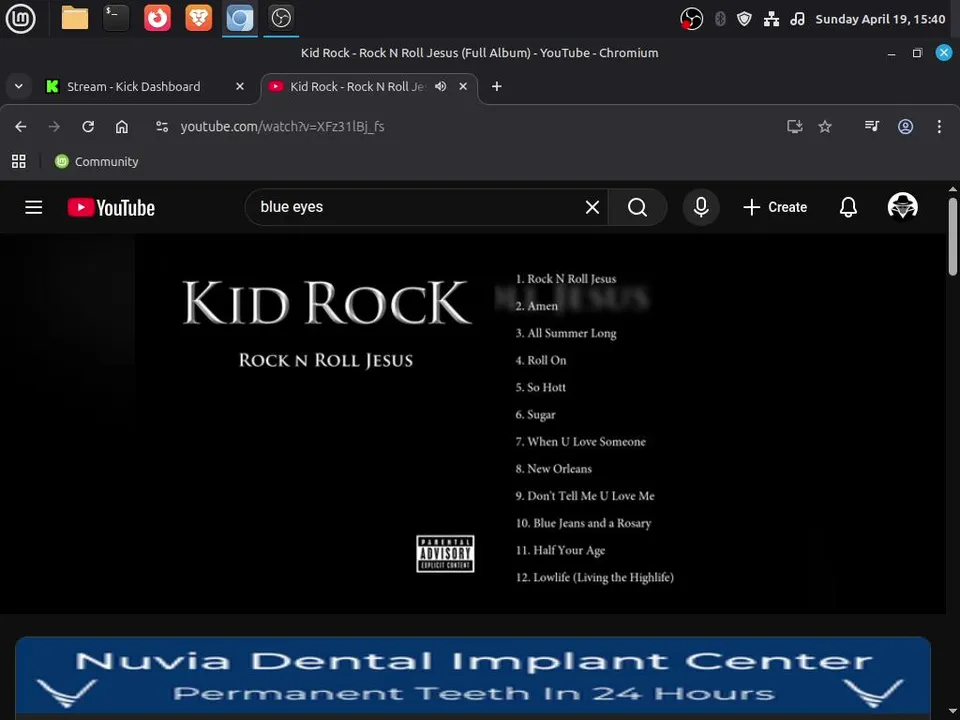Click track text "3. All Summer Long"
Viewport: 960px width, 720px height.
(566, 333)
